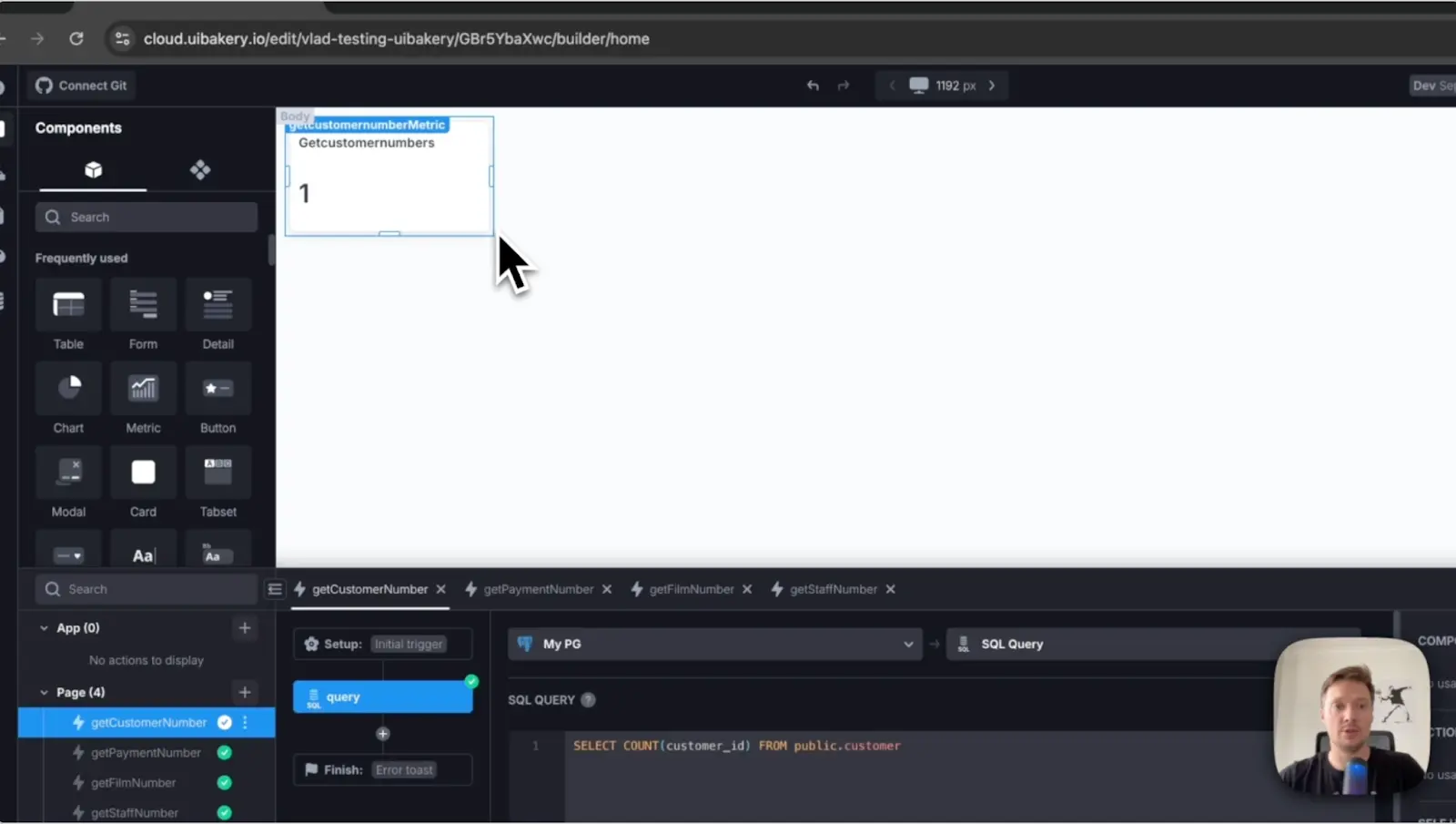Click the previous viewport size chevron
Viewport: 1456px width, 824px height.
point(892,86)
